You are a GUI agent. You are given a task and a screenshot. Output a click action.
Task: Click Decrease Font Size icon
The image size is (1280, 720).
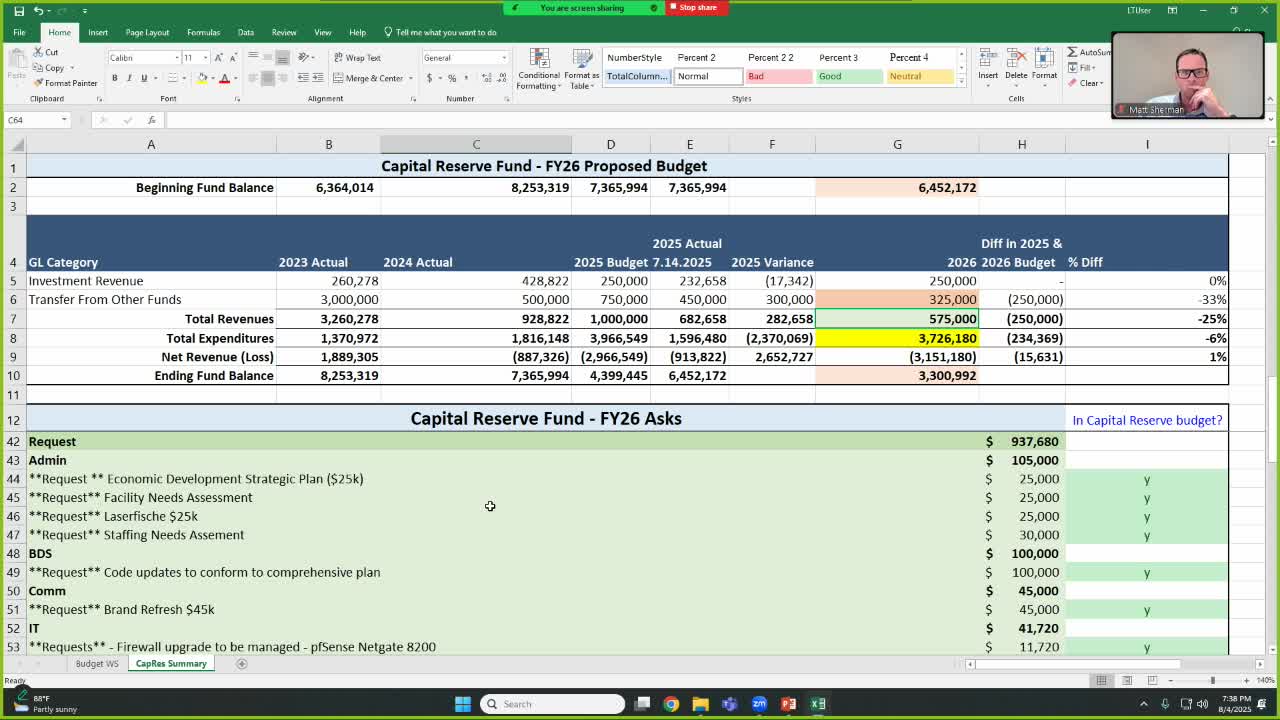click(231, 58)
